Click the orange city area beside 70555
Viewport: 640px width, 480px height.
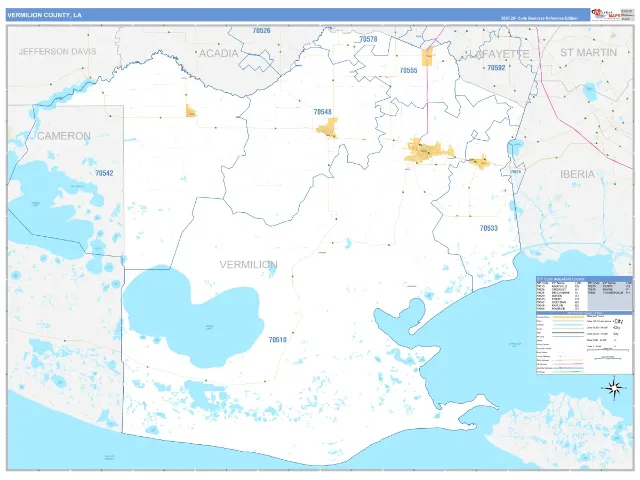pyautogui.click(x=428, y=56)
